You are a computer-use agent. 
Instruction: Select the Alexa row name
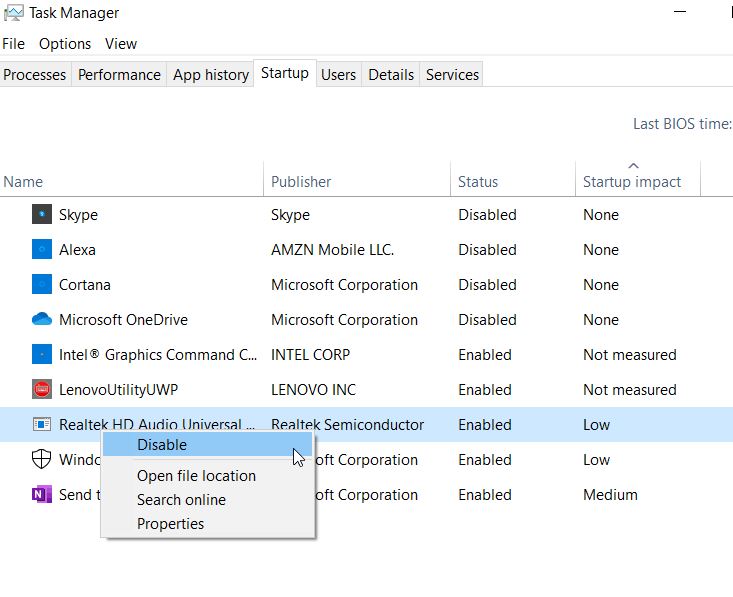[x=77, y=250]
